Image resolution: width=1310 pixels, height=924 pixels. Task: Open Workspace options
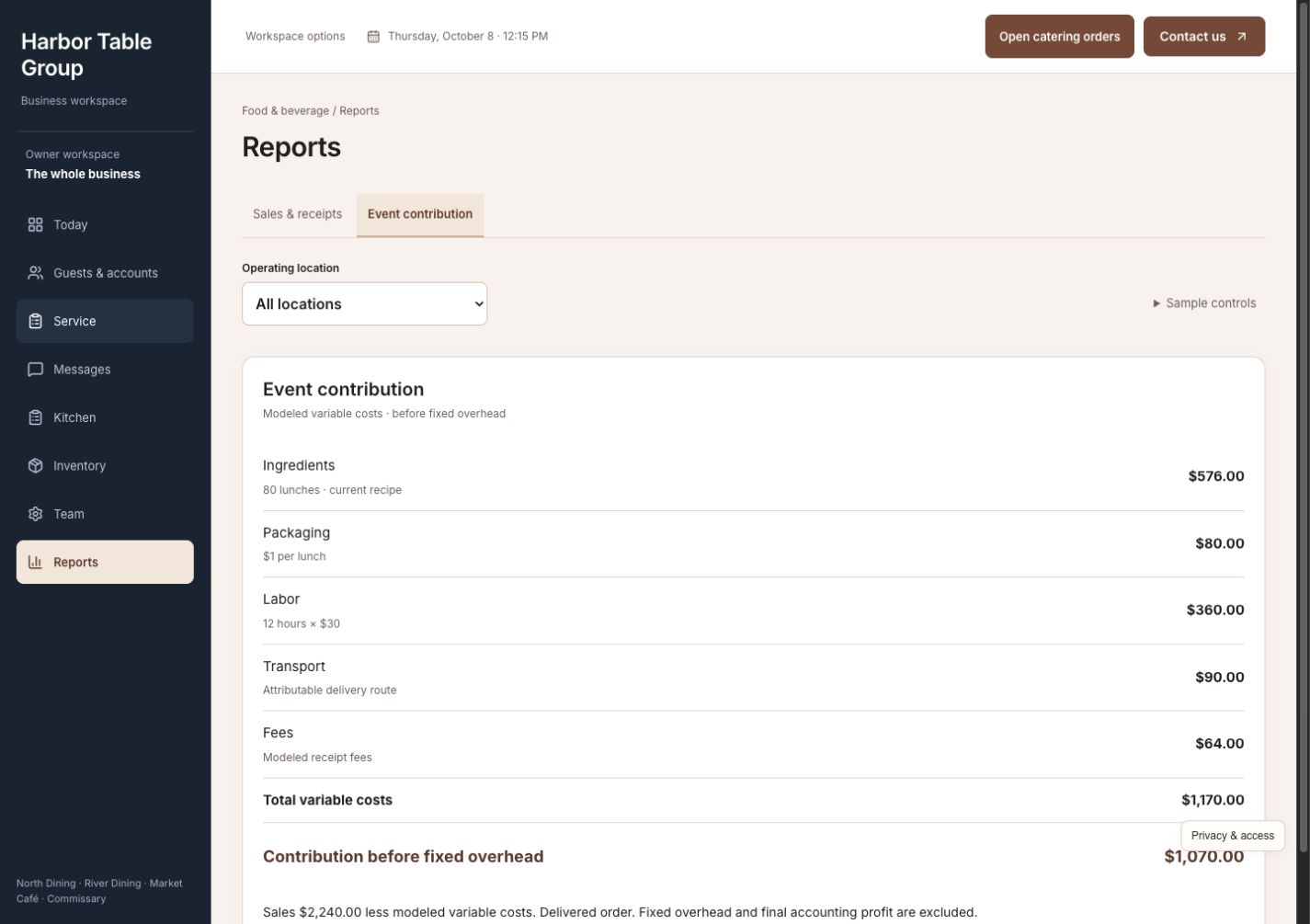click(295, 37)
